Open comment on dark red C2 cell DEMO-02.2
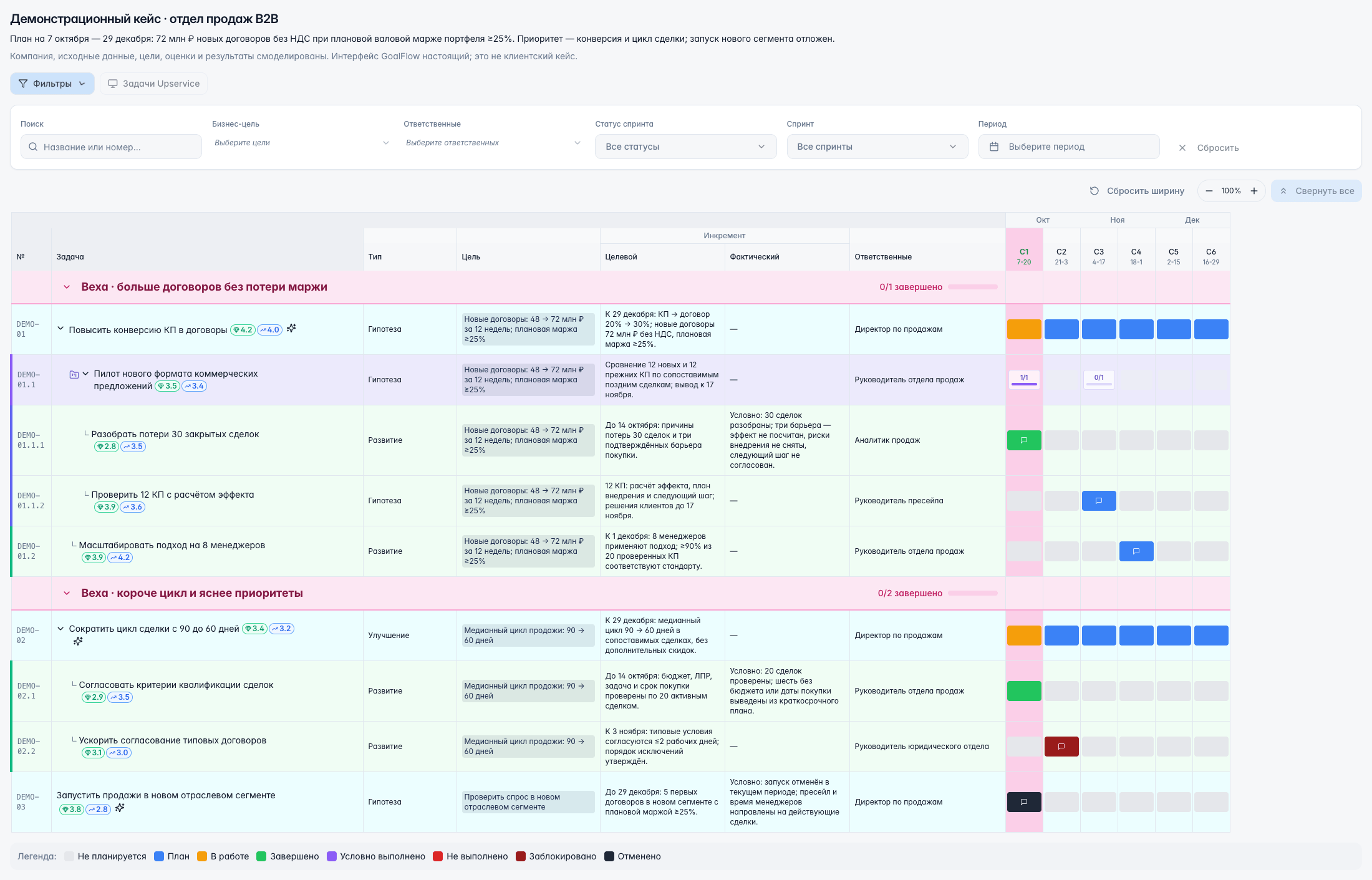 pyautogui.click(x=1061, y=747)
